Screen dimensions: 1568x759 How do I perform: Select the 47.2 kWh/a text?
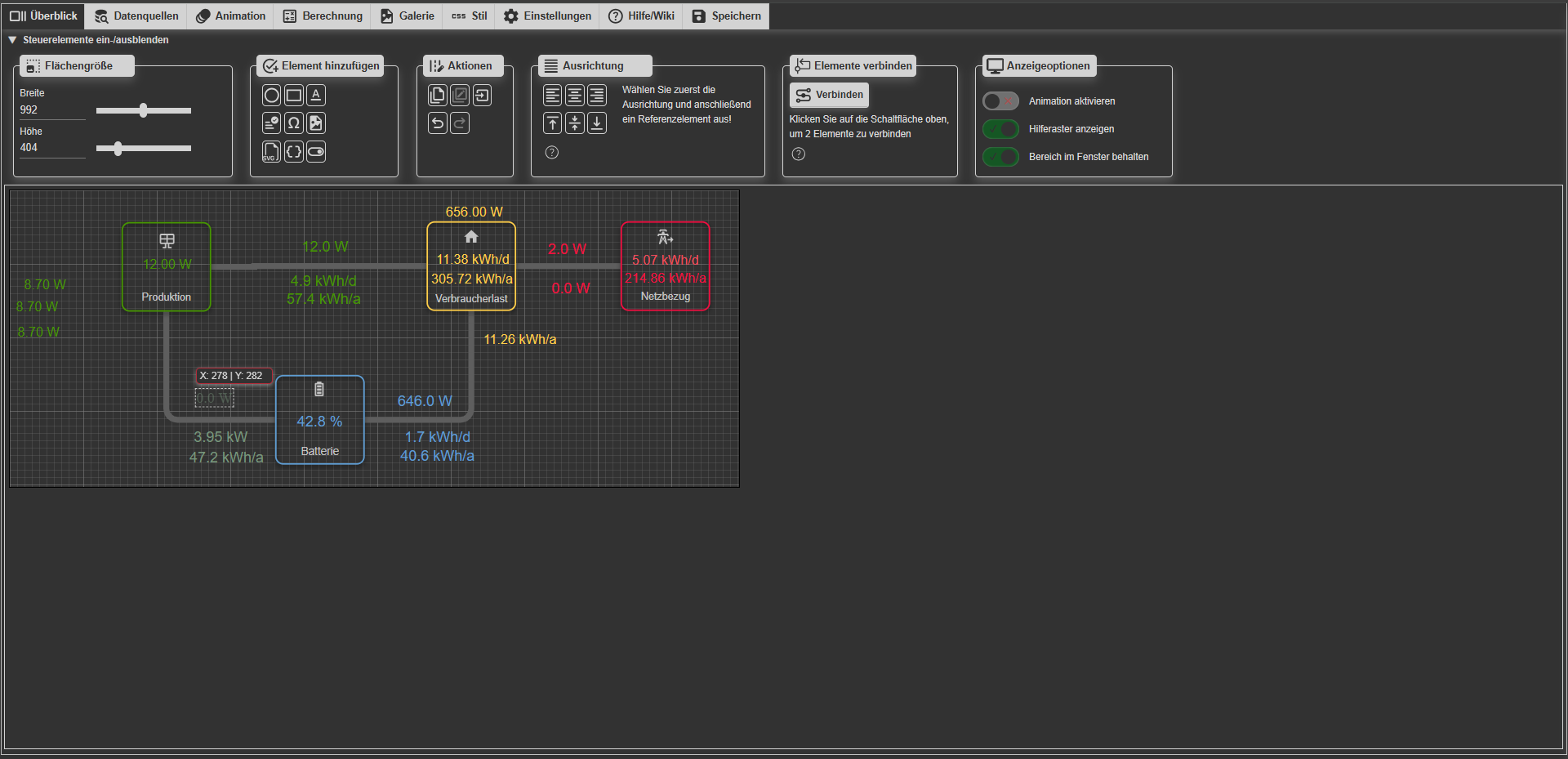pyautogui.click(x=226, y=458)
